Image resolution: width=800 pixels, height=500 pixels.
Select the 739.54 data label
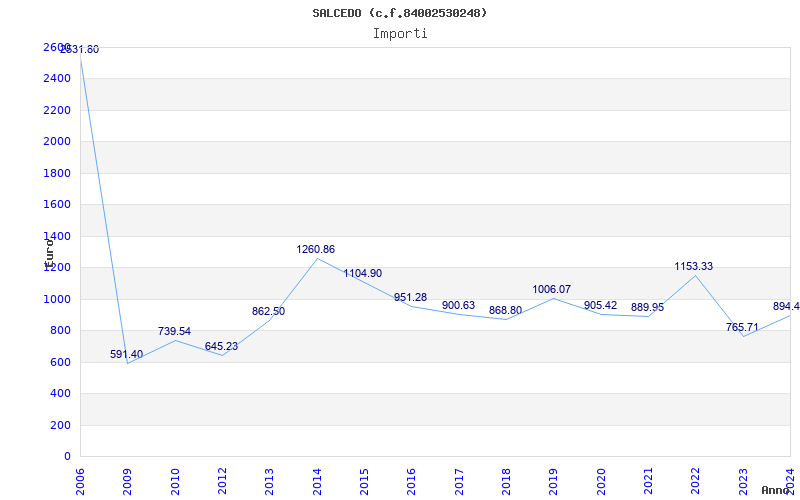pyautogui.click(x=174, y=331)
